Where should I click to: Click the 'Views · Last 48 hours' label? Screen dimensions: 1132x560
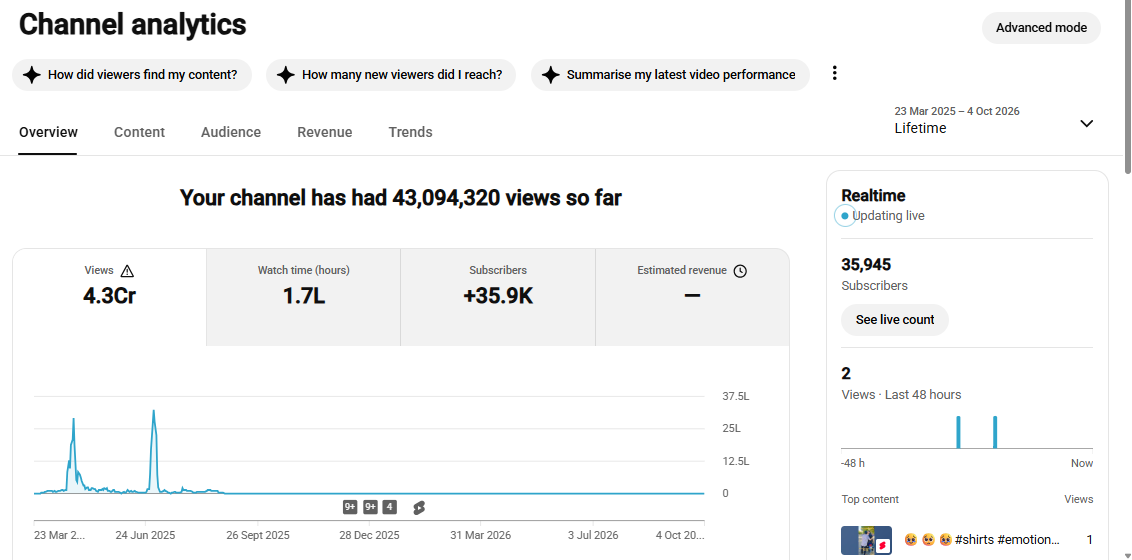point(901,395)
